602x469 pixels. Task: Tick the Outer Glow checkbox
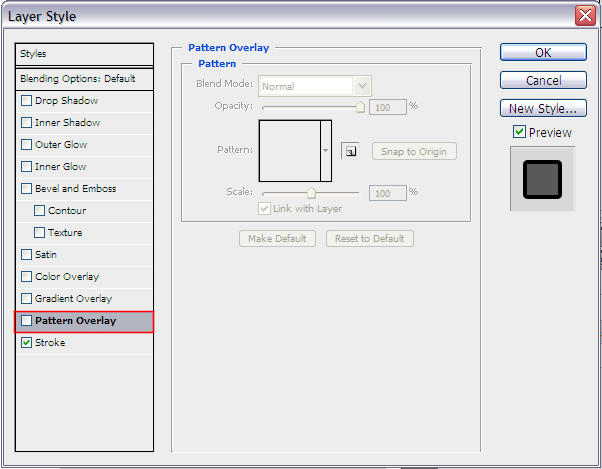coord(26,145)
